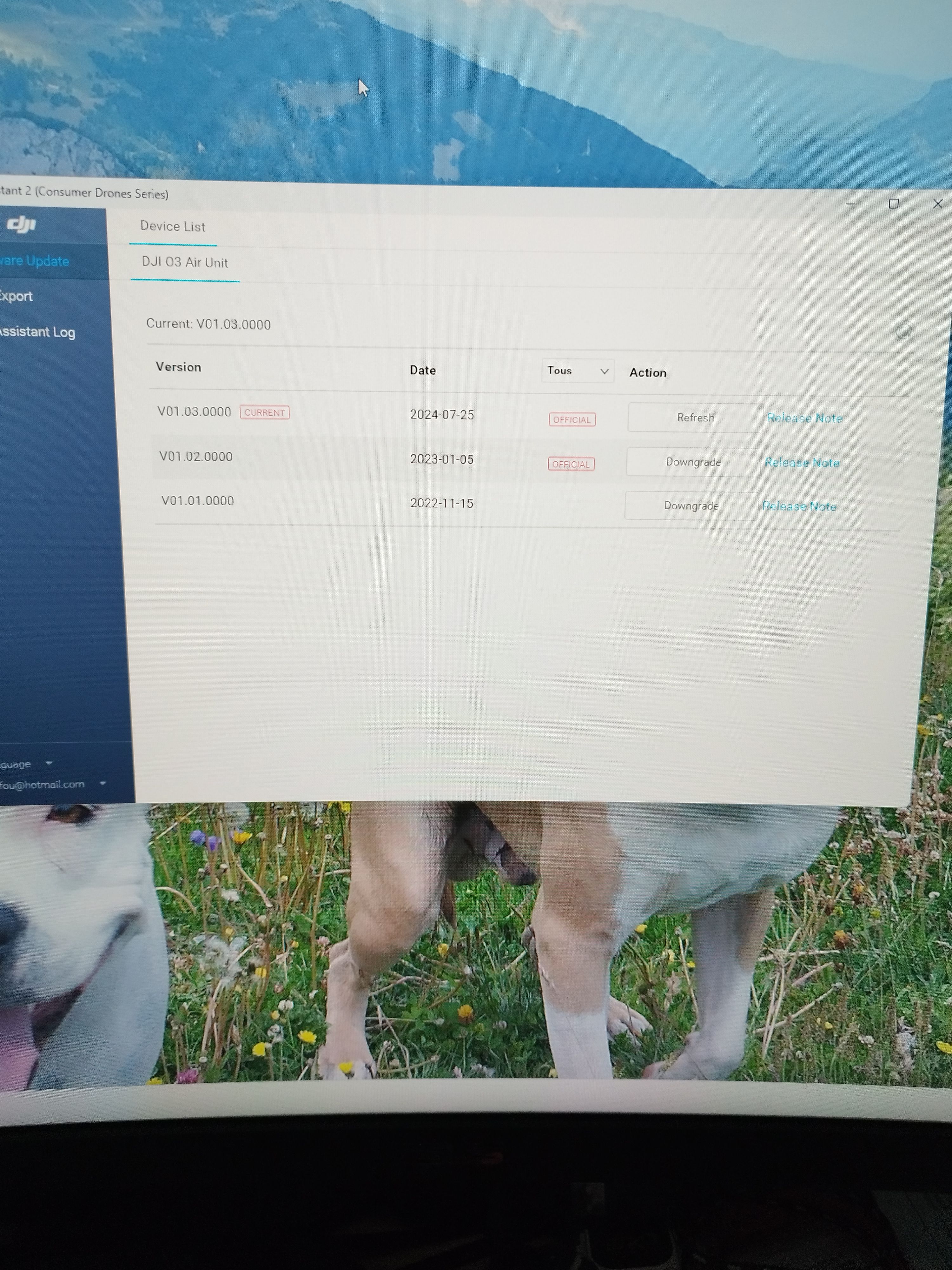
Task: Click the V01.02.0000 version row
Action: [196, 457]
